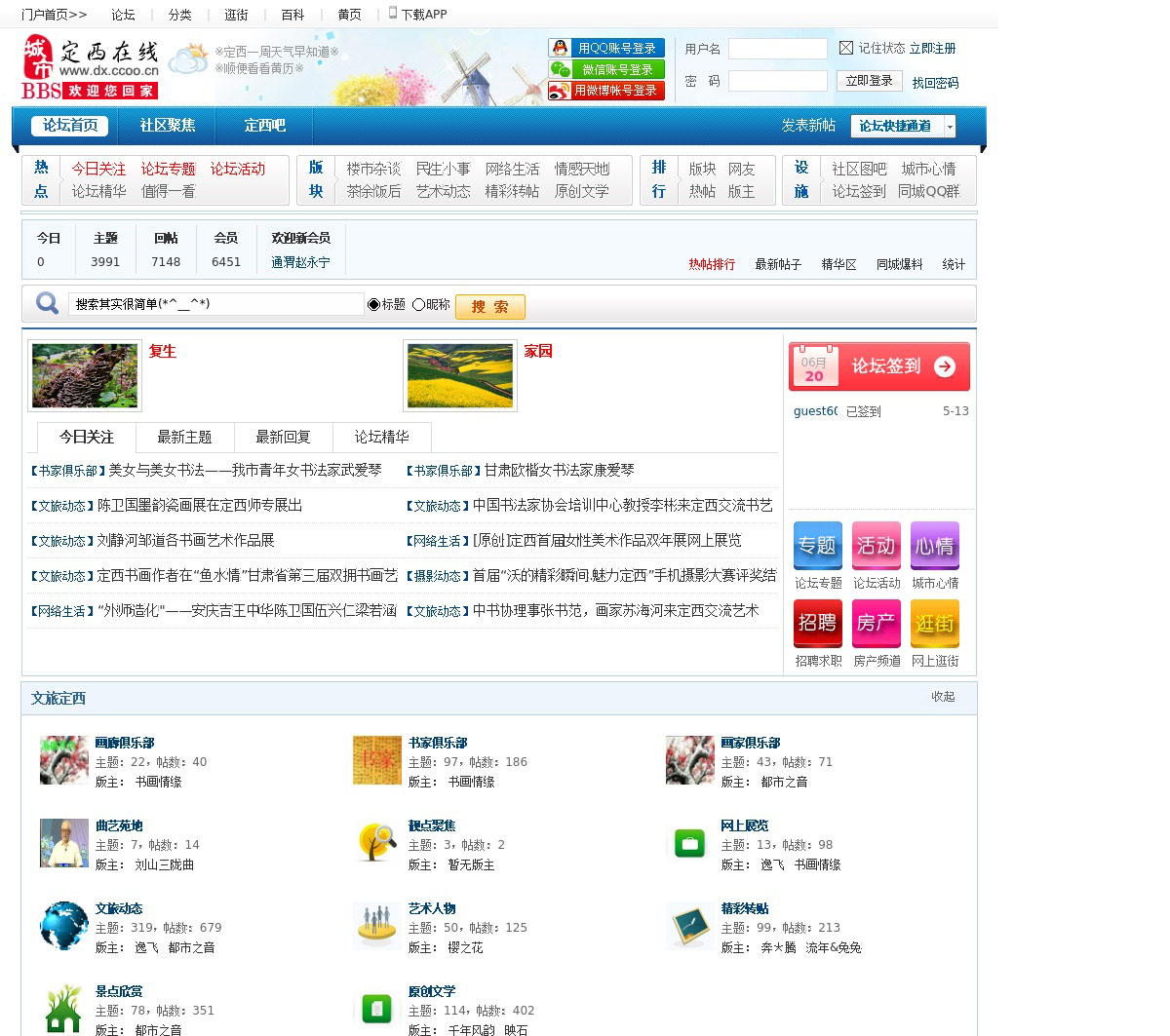
Task: Click the magnifier search icon
Action: coord(47,304)
